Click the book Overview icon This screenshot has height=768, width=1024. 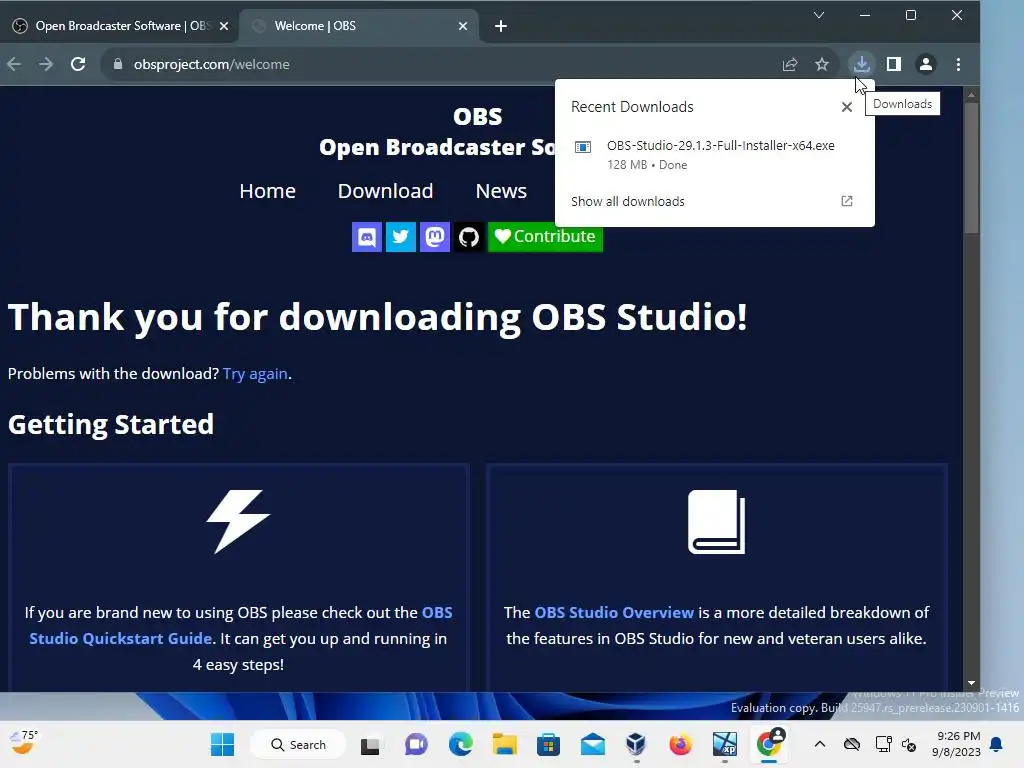point(716,521)
